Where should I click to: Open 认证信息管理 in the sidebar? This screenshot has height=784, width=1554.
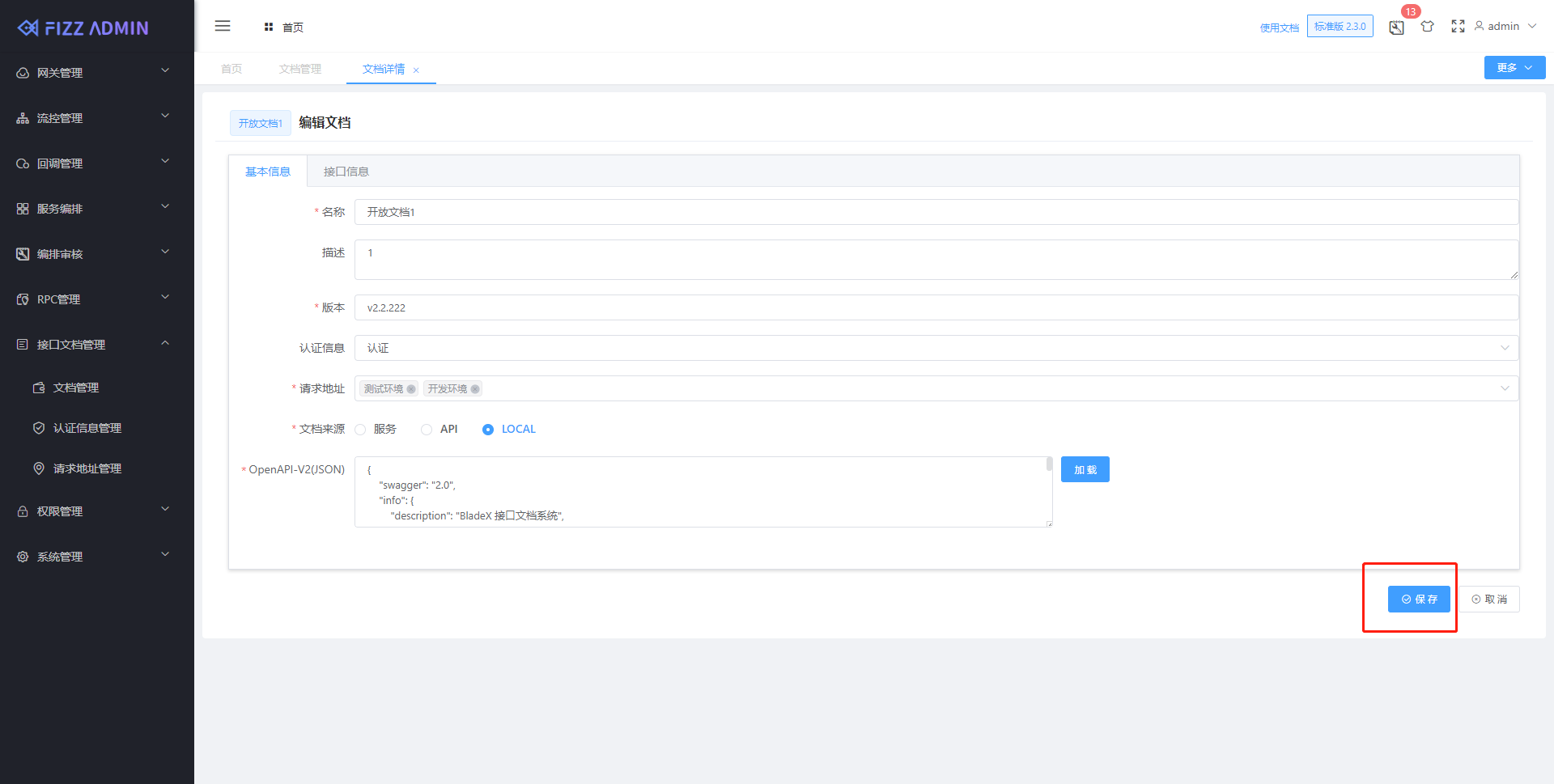pyautogui.click(x=87, y=428)
